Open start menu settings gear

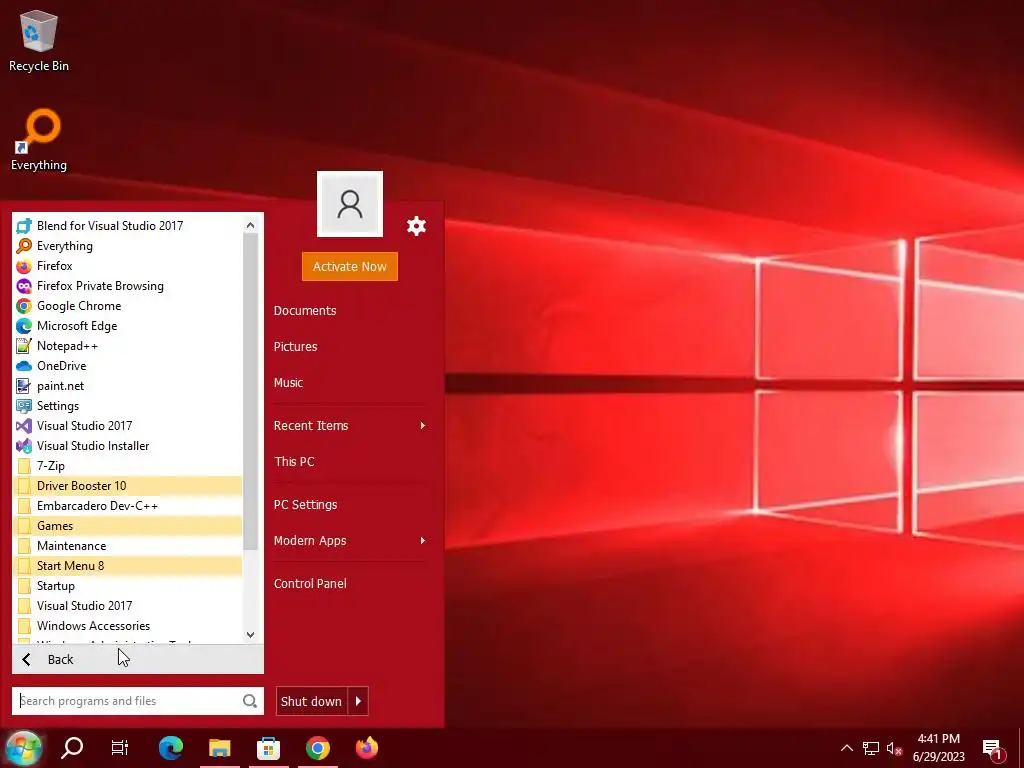[x=416, y=227]
